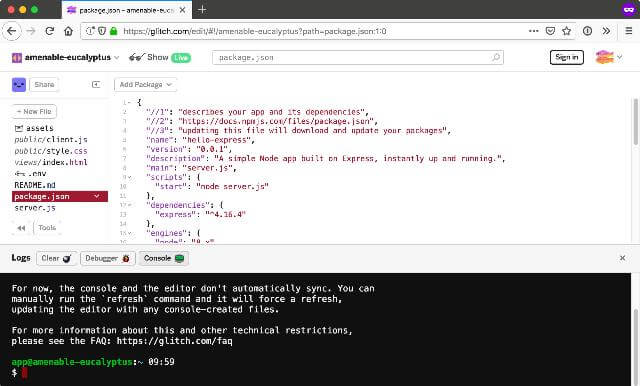Open public/client.js file

click(x=51, y=140)
